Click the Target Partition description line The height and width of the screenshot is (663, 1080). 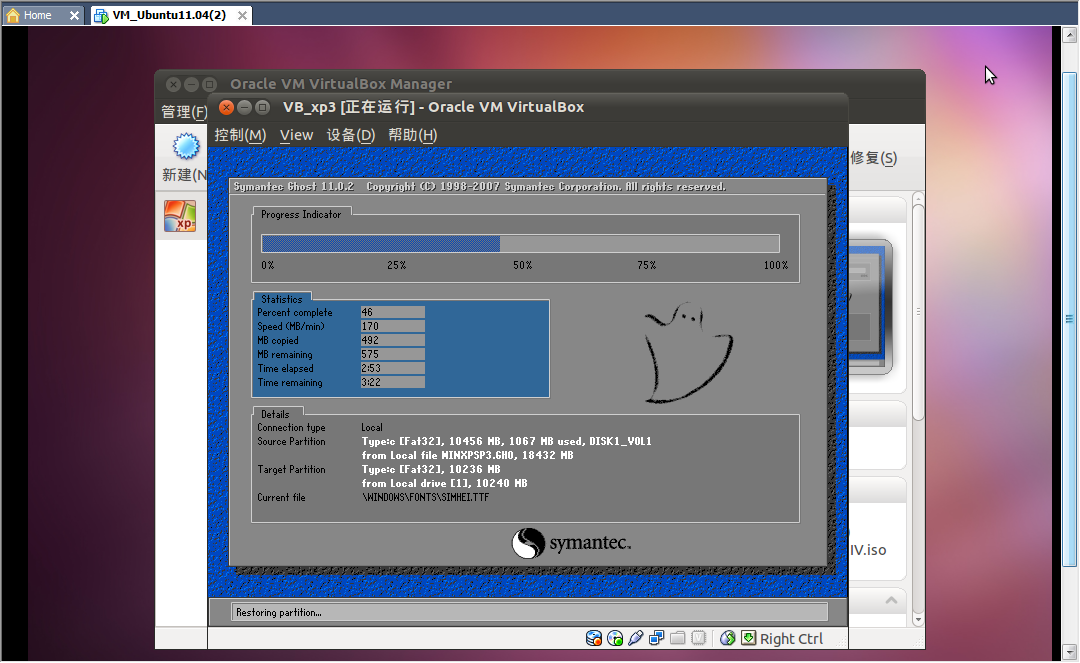pos(431,470)
